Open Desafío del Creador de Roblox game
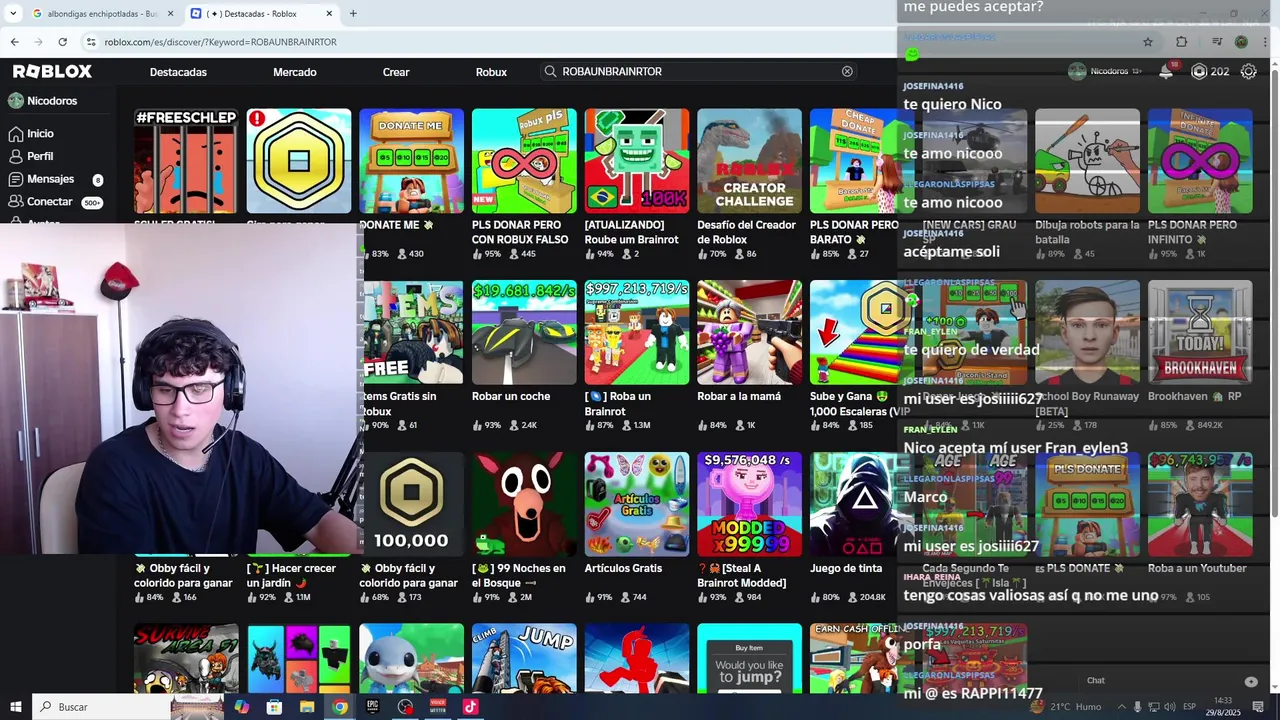The width and height of the screenshot is (1280, 720). pyautogui.click(x=749, y=160)
